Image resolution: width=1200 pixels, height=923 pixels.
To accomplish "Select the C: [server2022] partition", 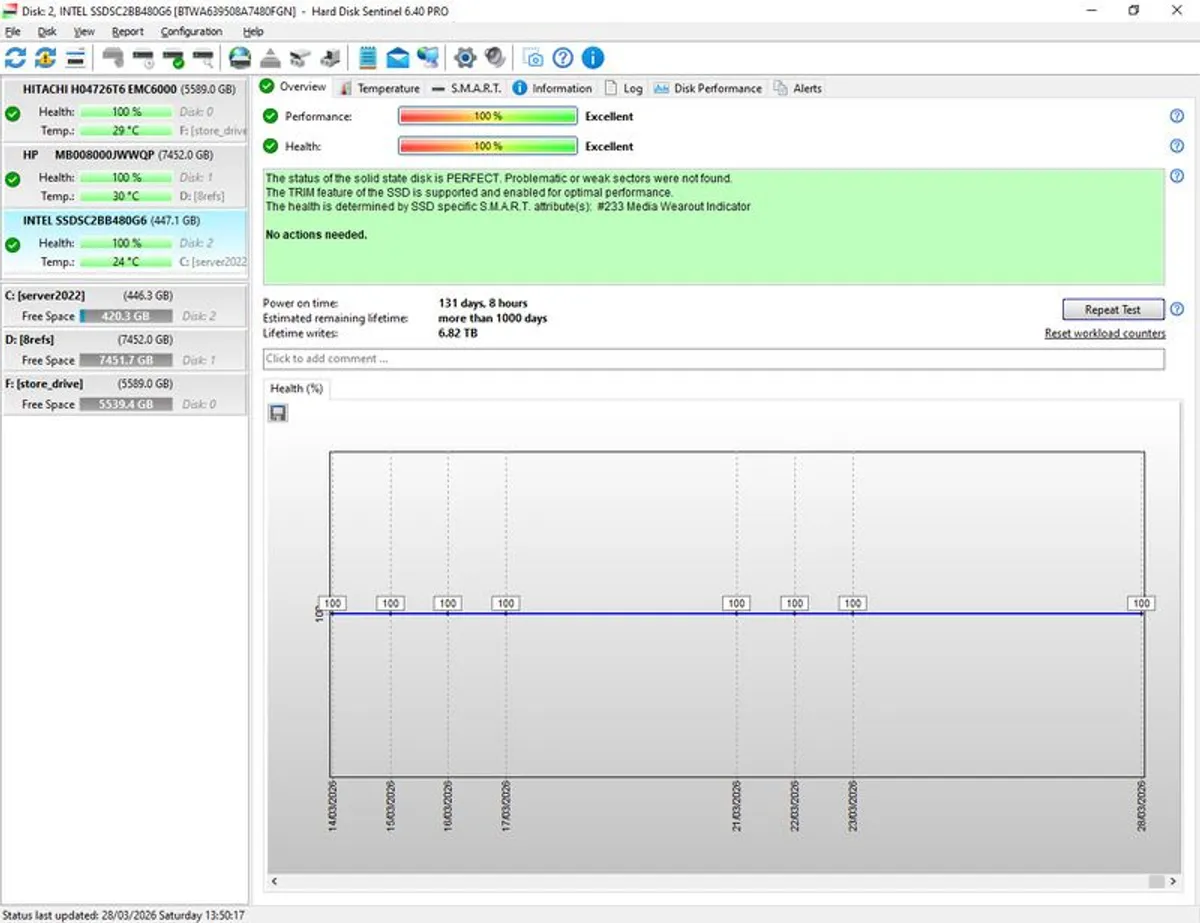I will (x=124, y=305).
